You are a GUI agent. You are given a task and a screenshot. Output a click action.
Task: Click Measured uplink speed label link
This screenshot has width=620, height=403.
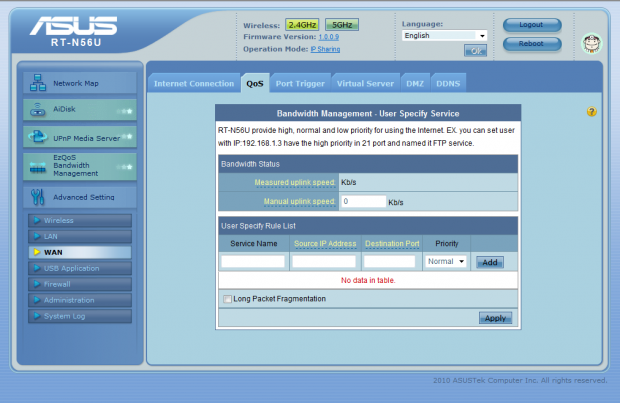(x=295, y=182)
